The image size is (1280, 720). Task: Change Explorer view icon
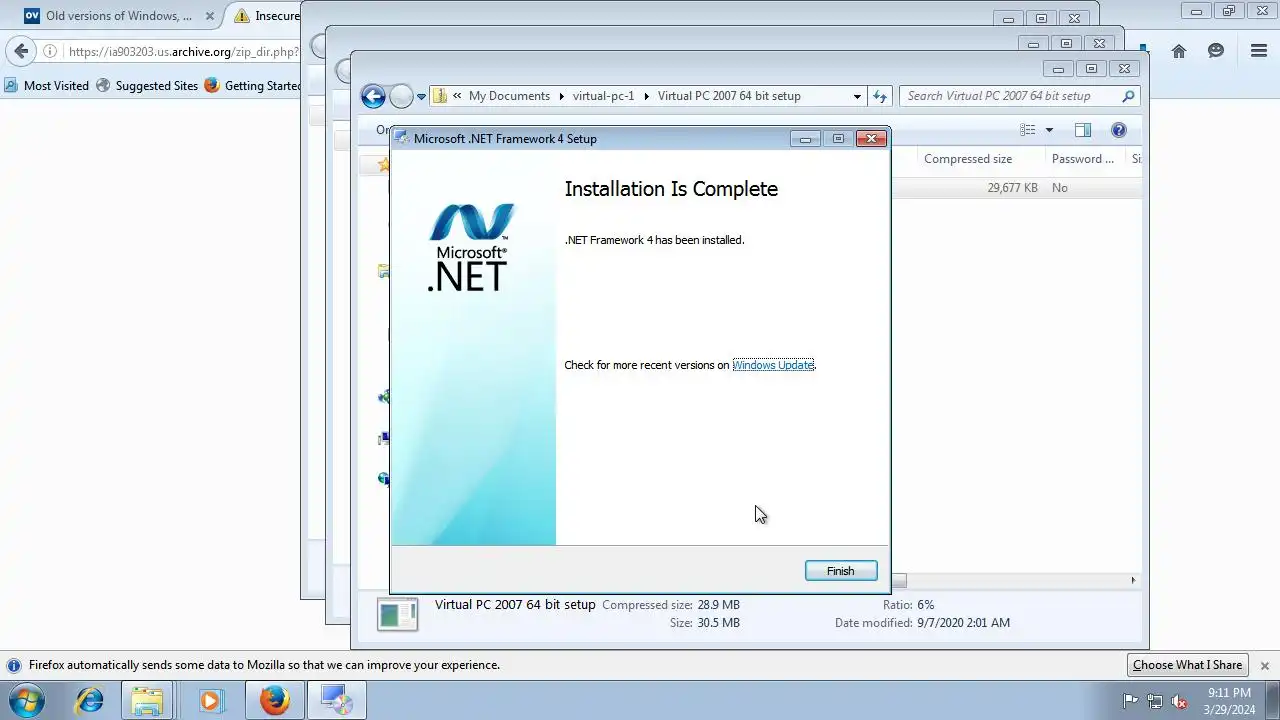1027,130
